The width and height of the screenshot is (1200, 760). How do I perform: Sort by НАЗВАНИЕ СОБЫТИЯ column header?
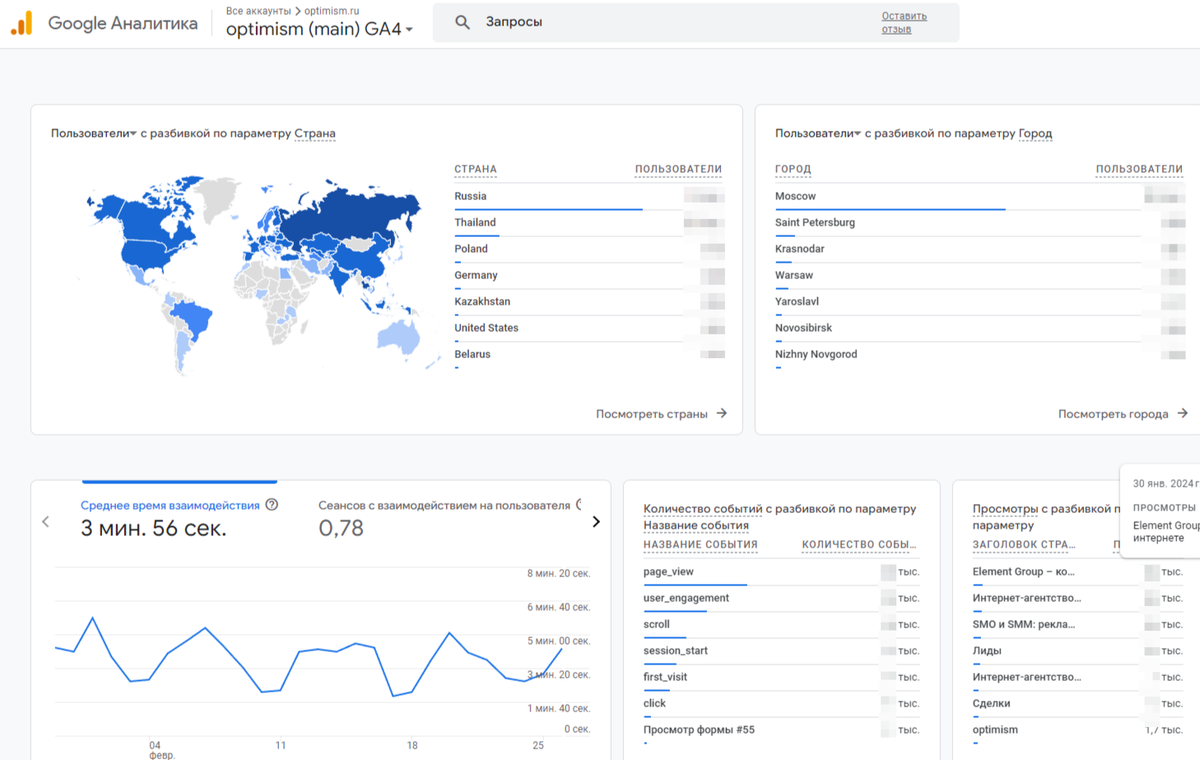coord(700,545)
